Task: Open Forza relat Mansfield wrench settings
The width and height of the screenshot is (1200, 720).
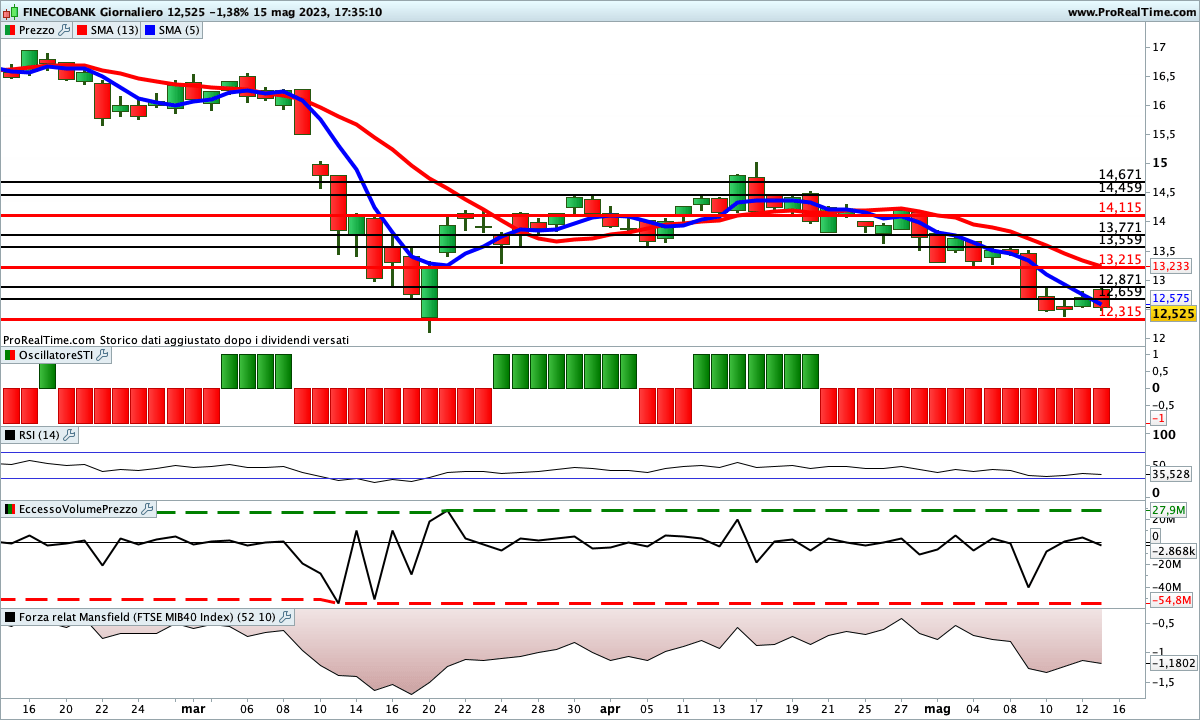Action: point(285,617)
